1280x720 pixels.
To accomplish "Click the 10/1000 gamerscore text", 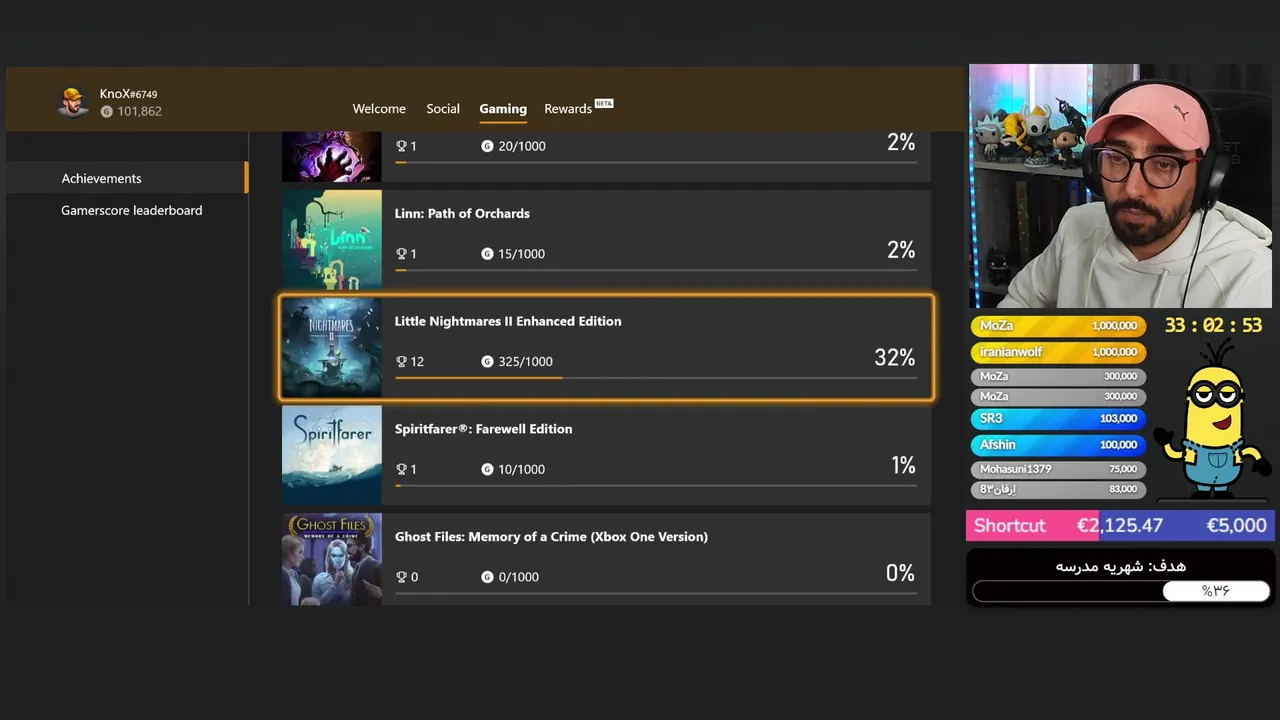I will tap(522, 470).
